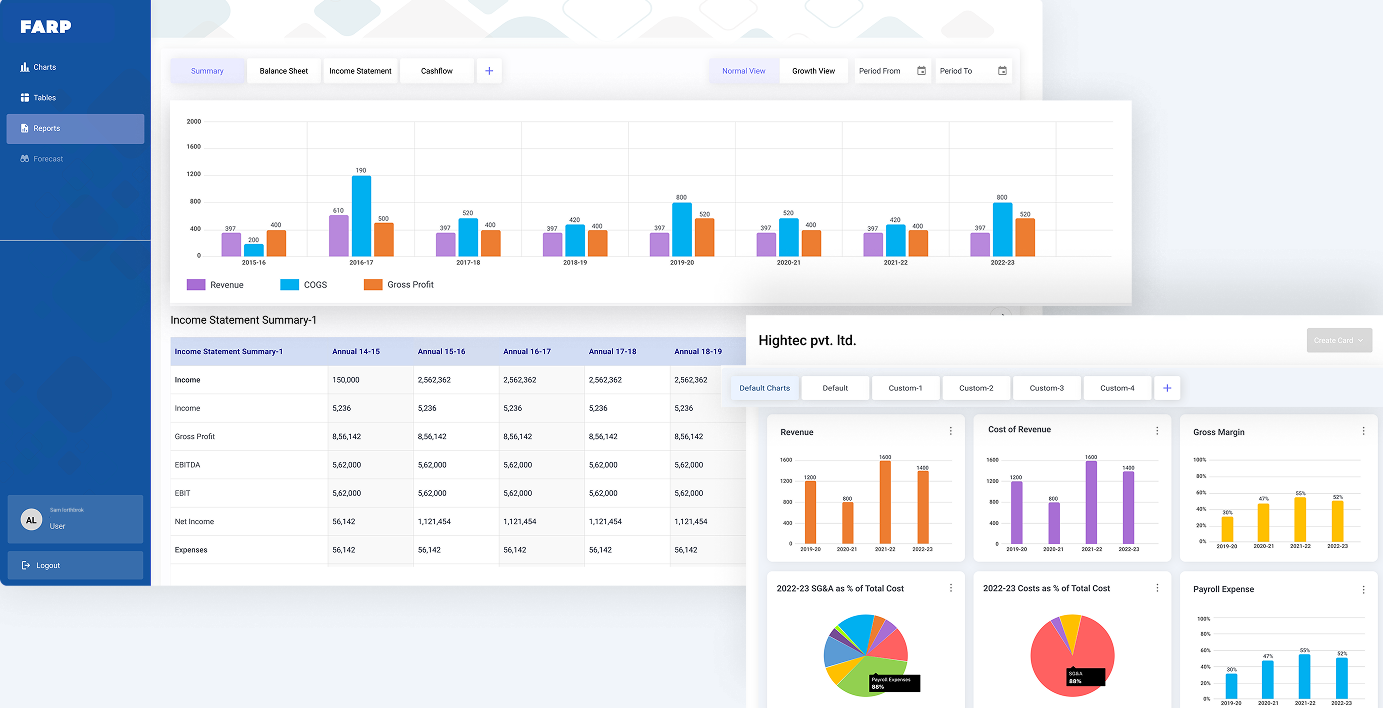Open the Gross Margin card options menu

[x=1362, y=431]
